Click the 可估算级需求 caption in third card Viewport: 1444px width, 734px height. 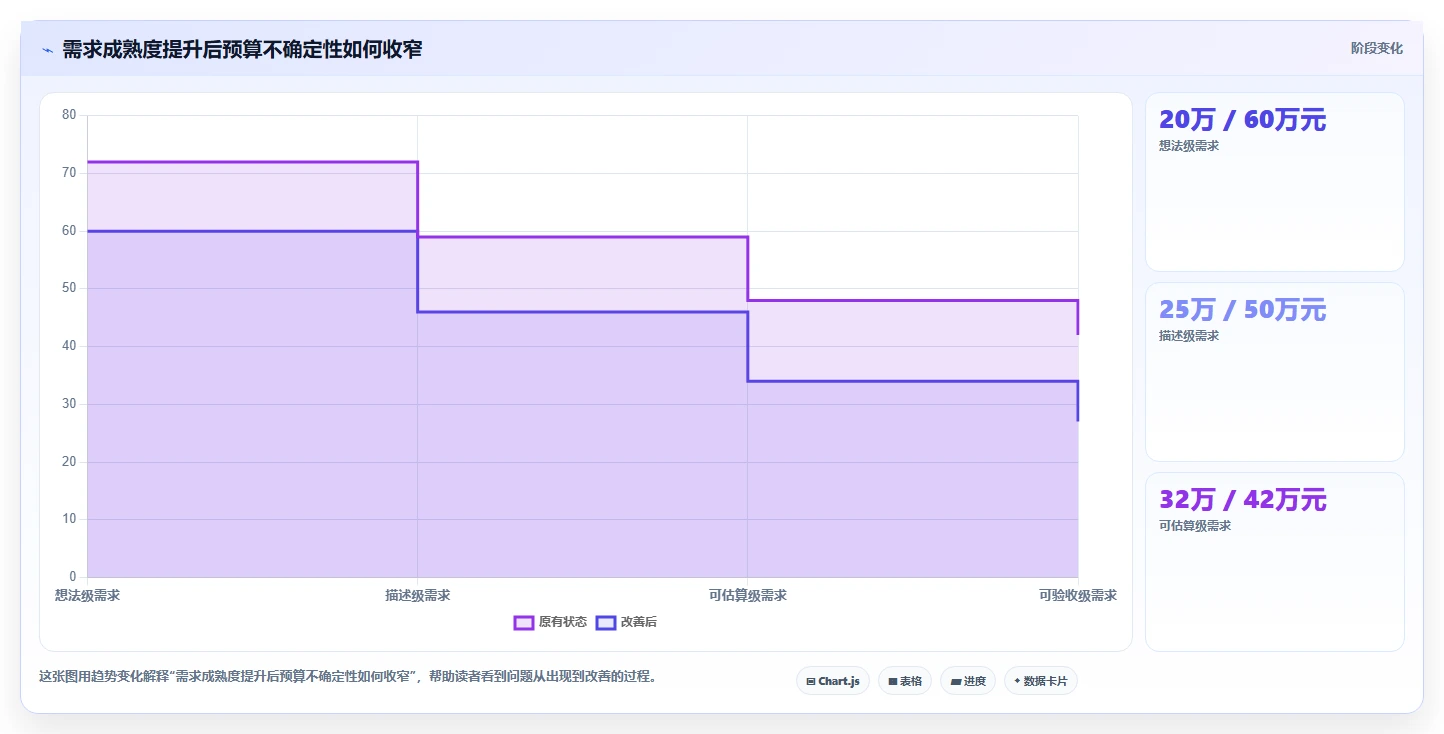click(x=1195, y=526)
